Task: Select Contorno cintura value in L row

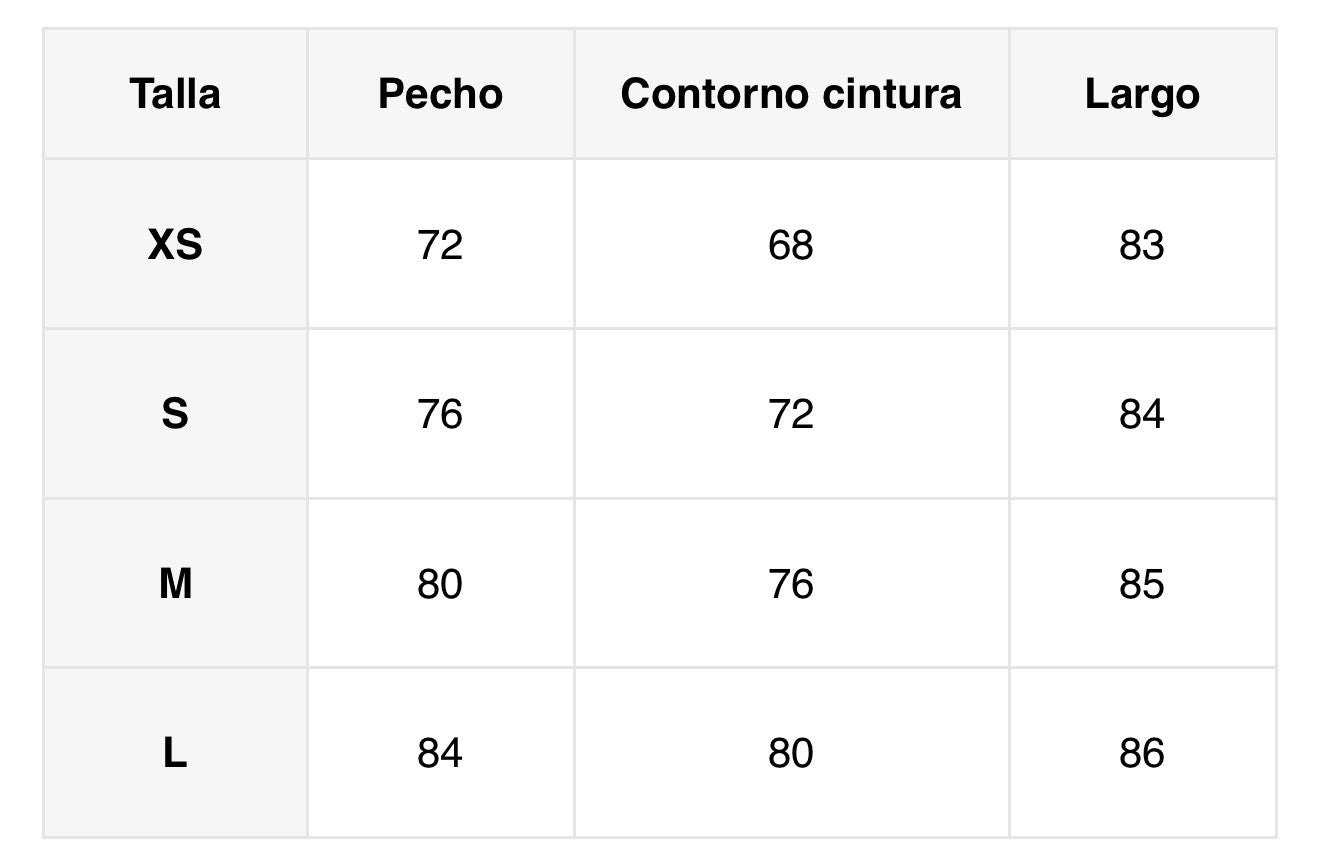Action: tap(791, 753)
